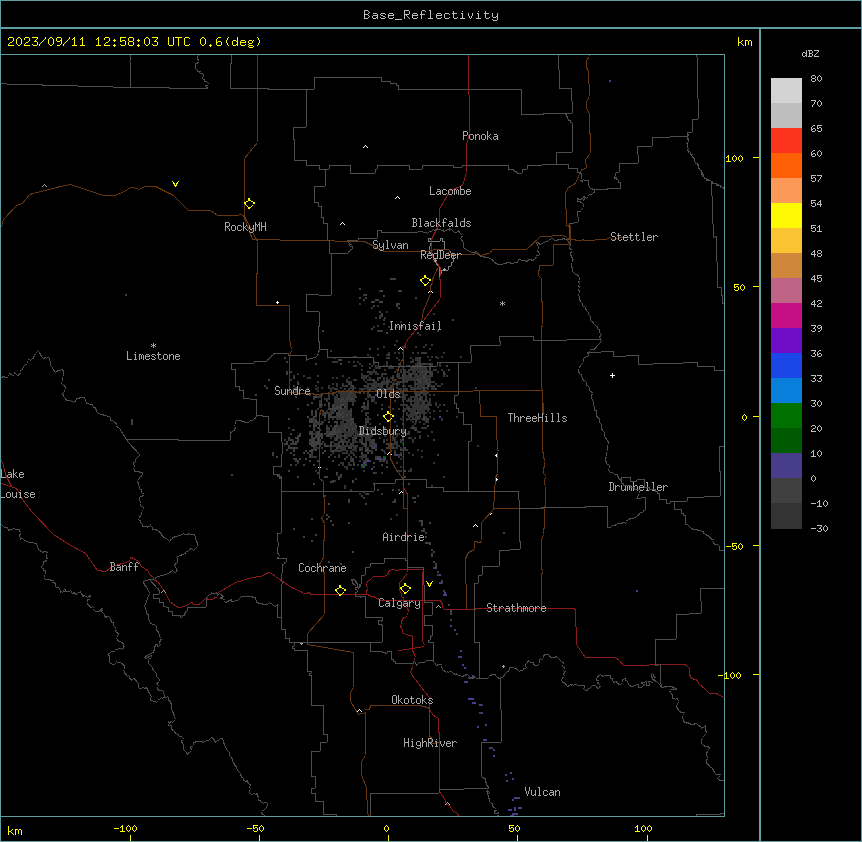Image resolution: width=862 pixels, height=842 pixels.
Task: Click the -100 tick on bottom axis
Action: click(x=125, y=829)
